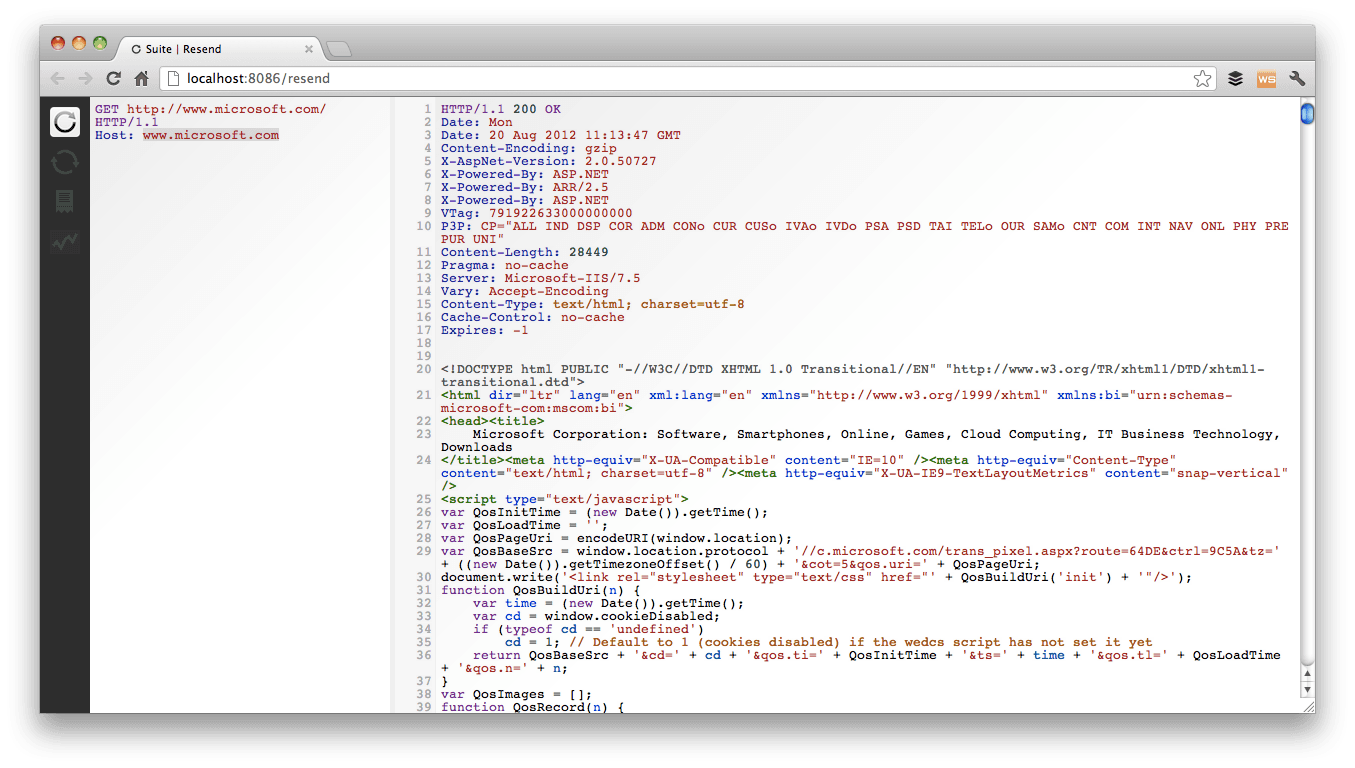
Task: Click the document.write stylesheet line
Action: (x=817, y=577)
